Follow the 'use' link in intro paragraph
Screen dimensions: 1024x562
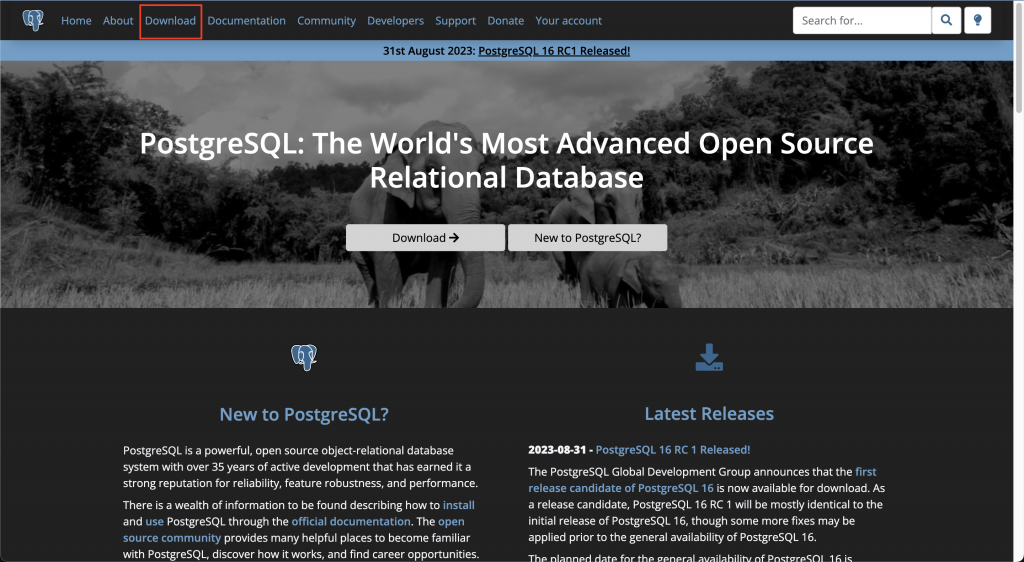(x=154, y=521)
